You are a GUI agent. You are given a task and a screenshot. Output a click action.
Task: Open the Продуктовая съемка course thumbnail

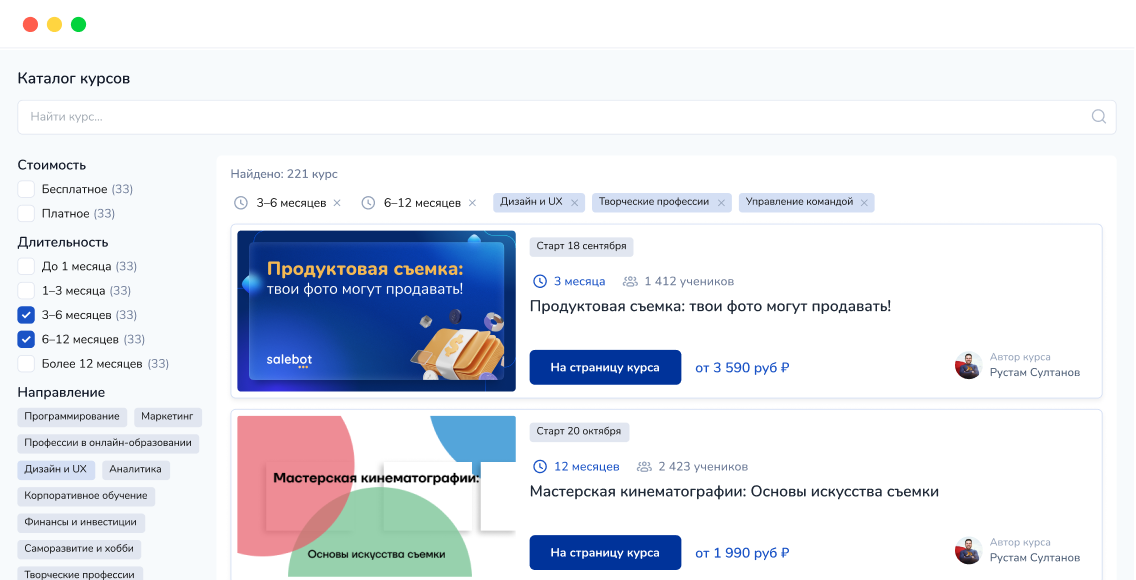[x=377, y=311]
